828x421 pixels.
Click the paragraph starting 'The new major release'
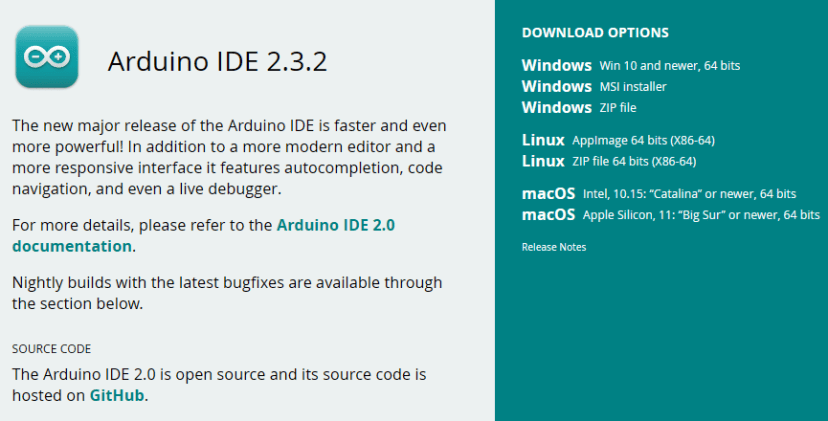229,157
